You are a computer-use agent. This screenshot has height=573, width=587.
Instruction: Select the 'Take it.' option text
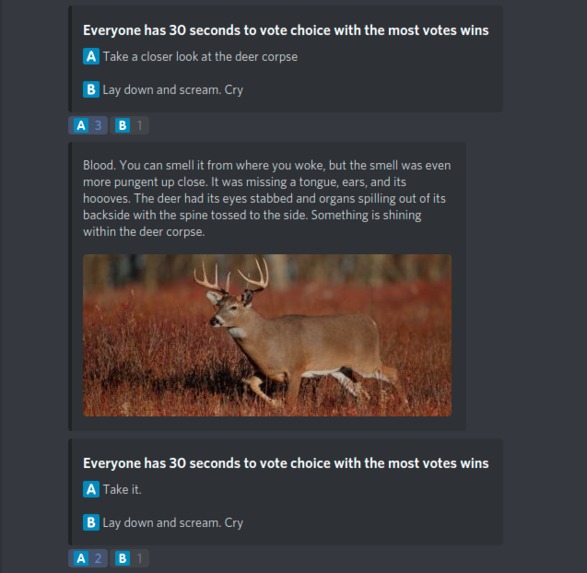122,490
